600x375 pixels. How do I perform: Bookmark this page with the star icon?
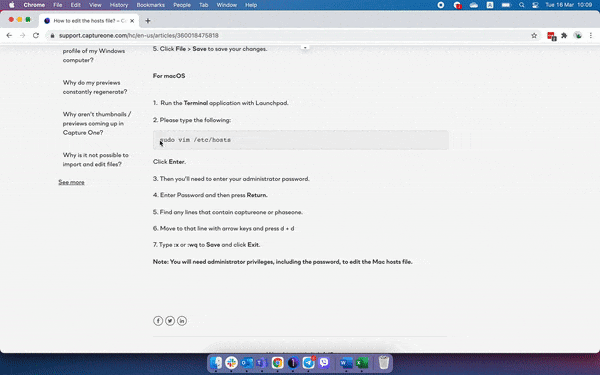(534, 36)
